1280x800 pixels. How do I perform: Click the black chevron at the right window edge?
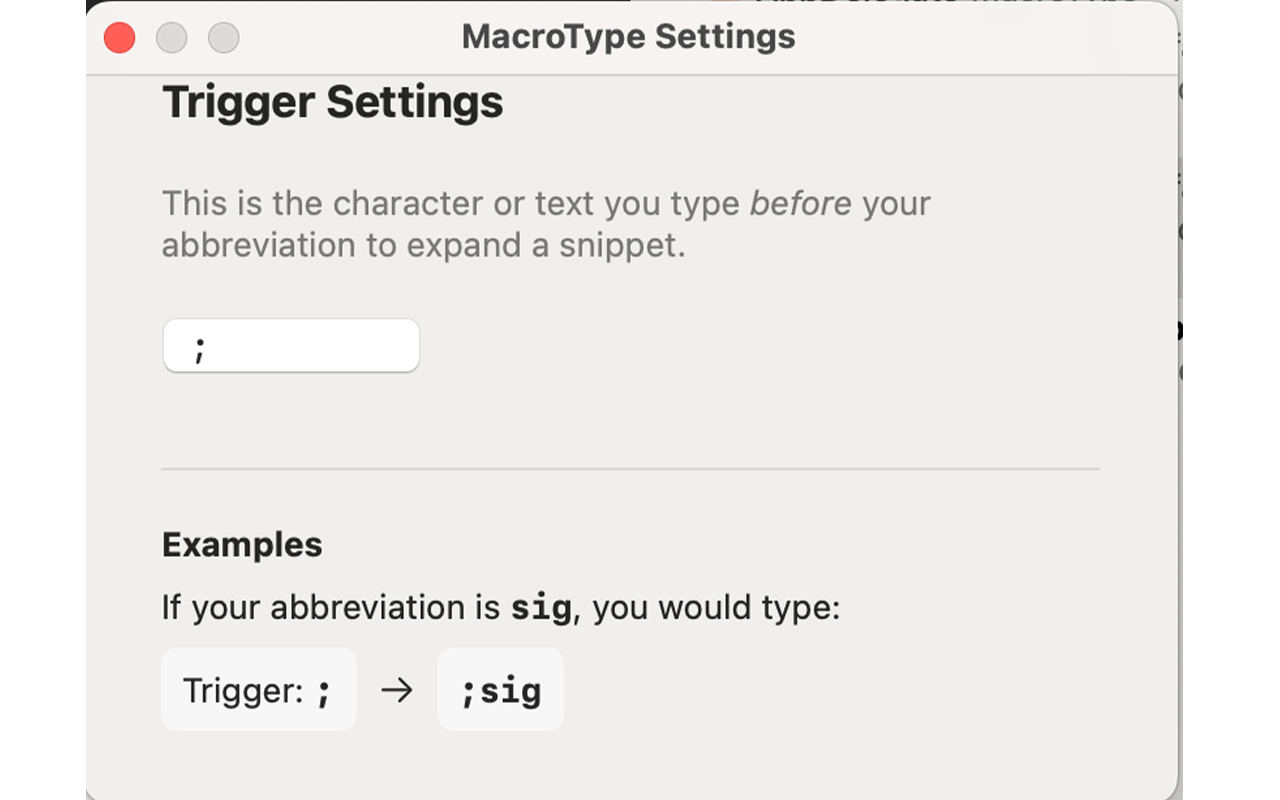pyautogui.click(x=1178, y=332)
